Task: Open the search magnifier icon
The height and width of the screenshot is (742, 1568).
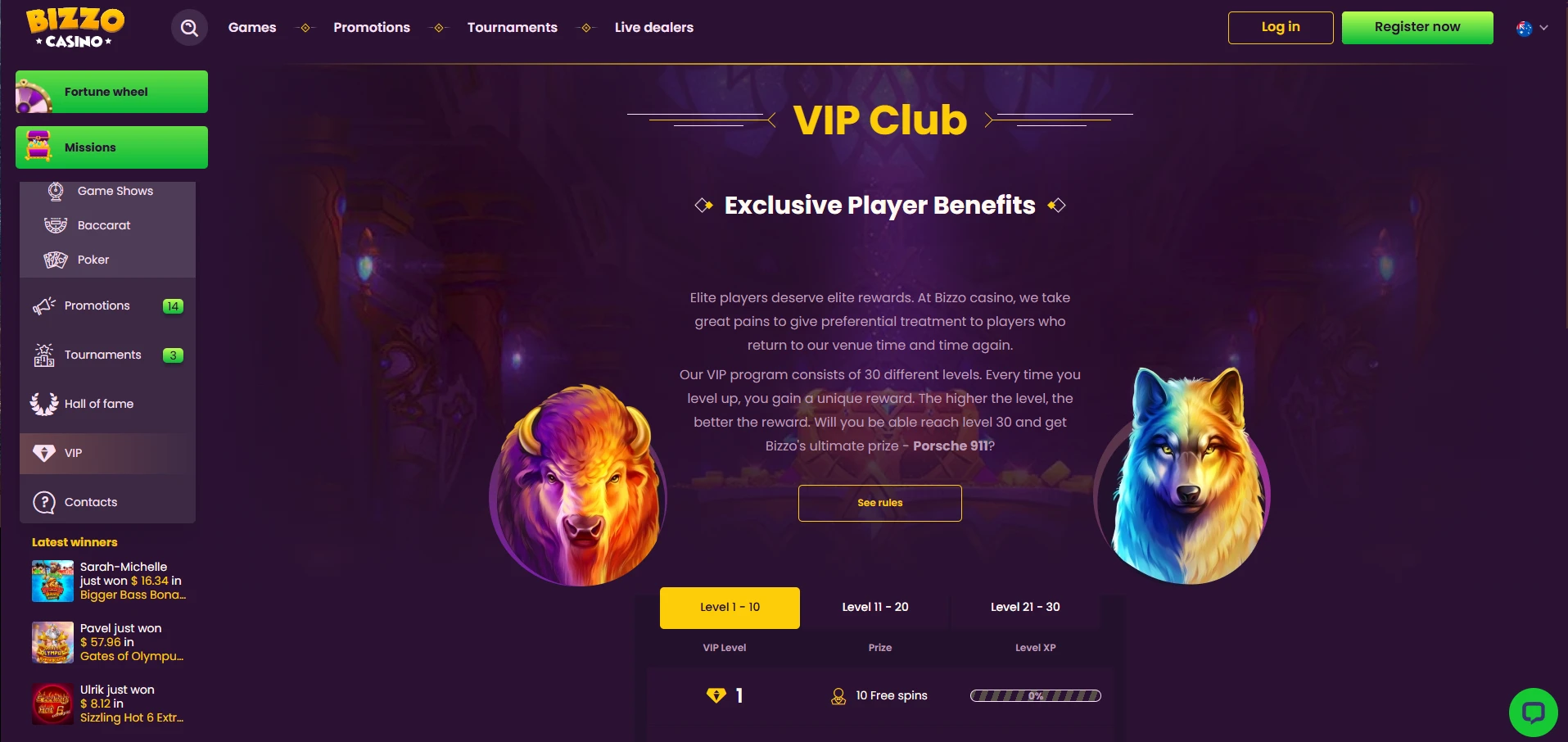Action: [x=189, y=28]
